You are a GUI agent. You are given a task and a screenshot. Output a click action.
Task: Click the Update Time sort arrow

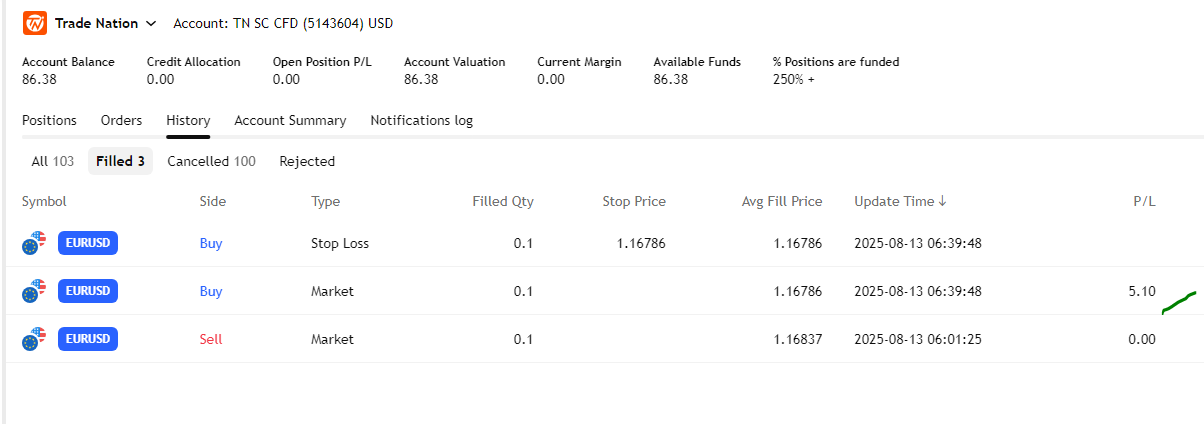[x=942, y=201]
